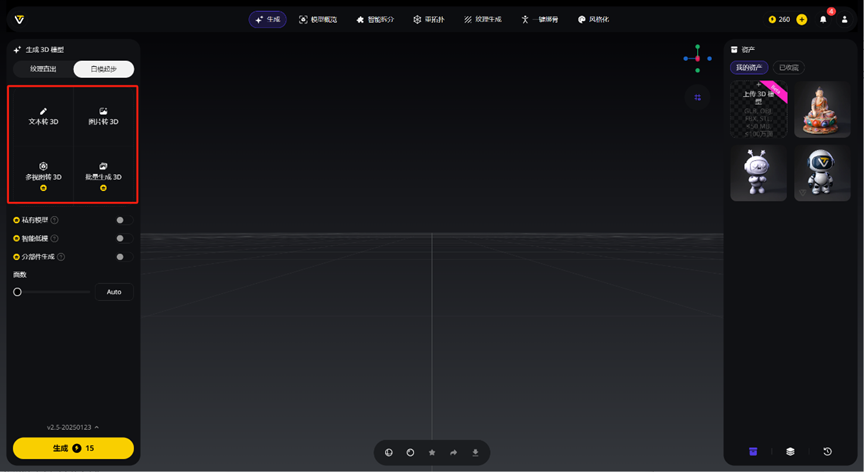
Task: Select the 文本转 3D (text to 3D) option
Action: click(43, 116)
